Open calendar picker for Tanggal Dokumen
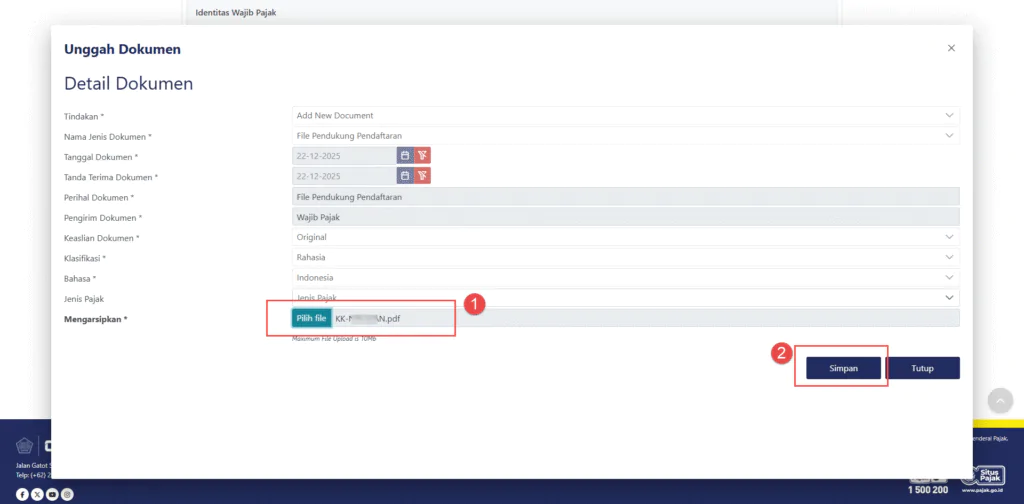The image size is (1024, 504). 405,156
